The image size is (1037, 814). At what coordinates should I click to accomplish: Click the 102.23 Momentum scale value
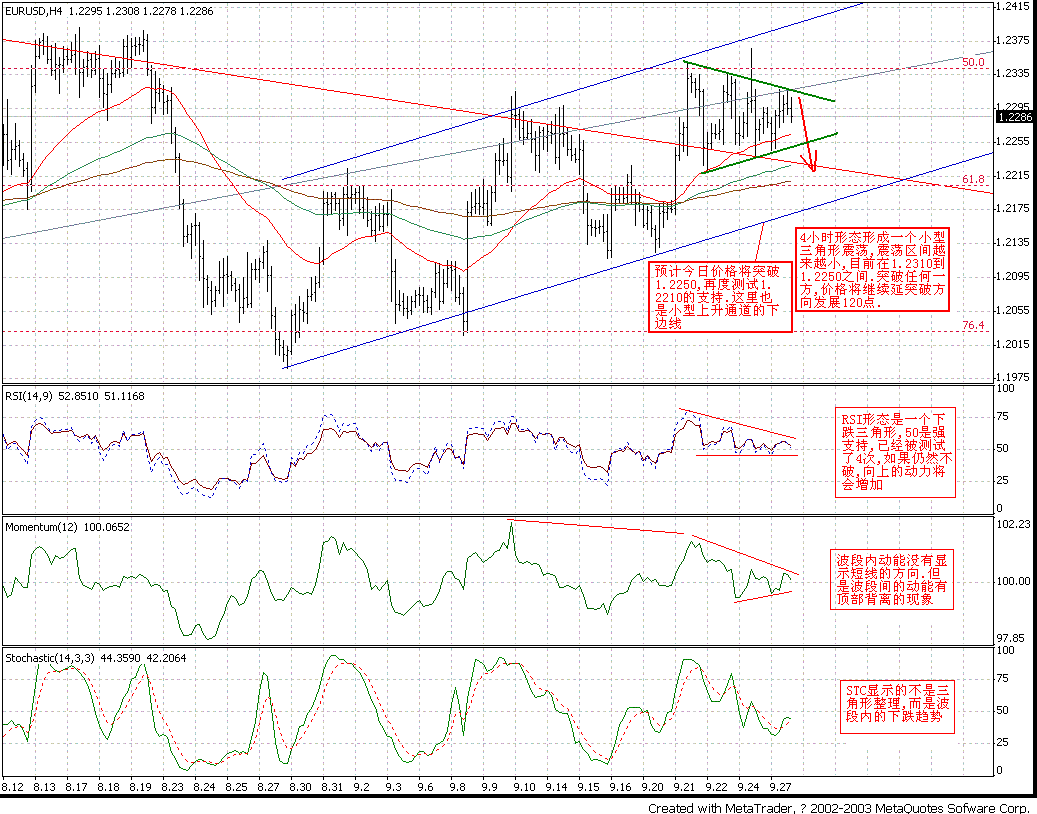click(x=1015, y=524)
